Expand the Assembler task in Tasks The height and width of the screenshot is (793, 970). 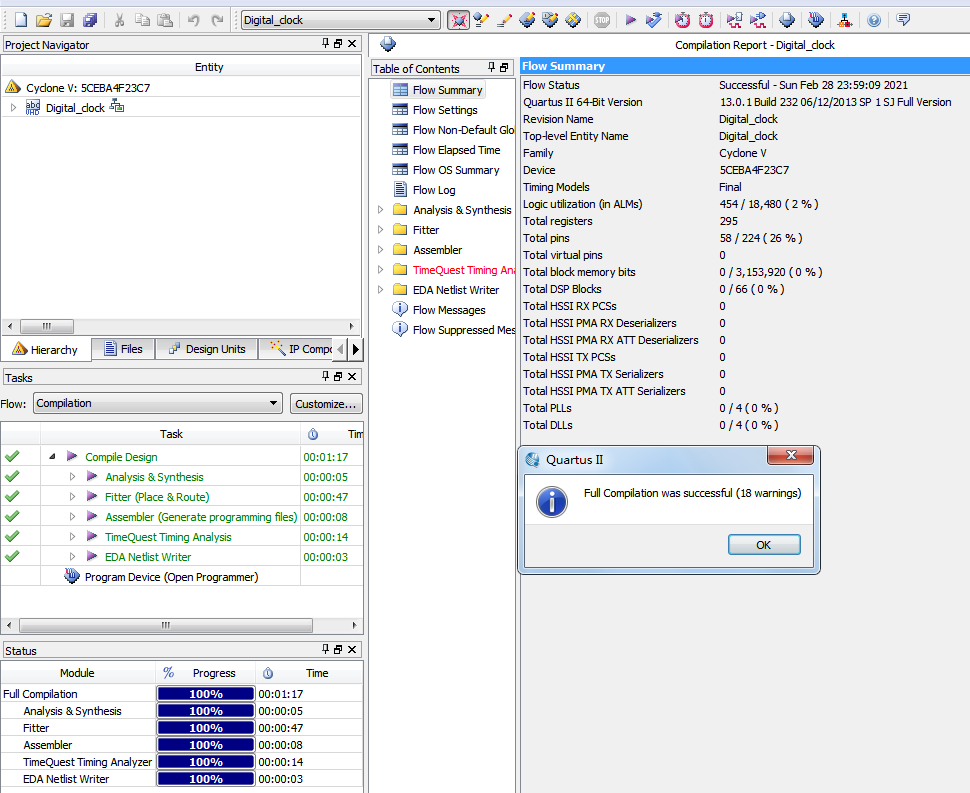point(72,517)
